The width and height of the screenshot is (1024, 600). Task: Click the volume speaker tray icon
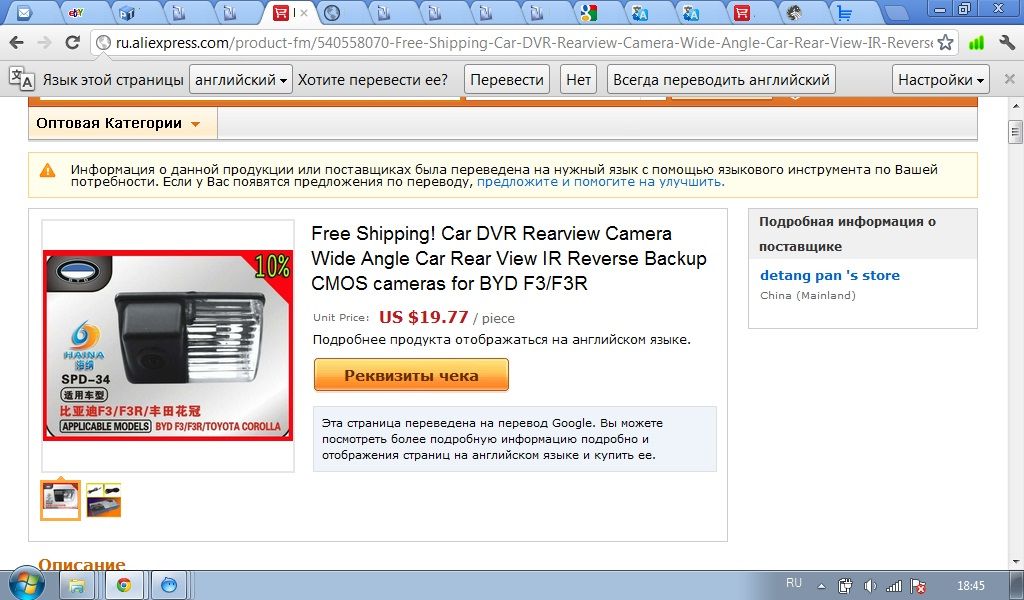[870, 586]
